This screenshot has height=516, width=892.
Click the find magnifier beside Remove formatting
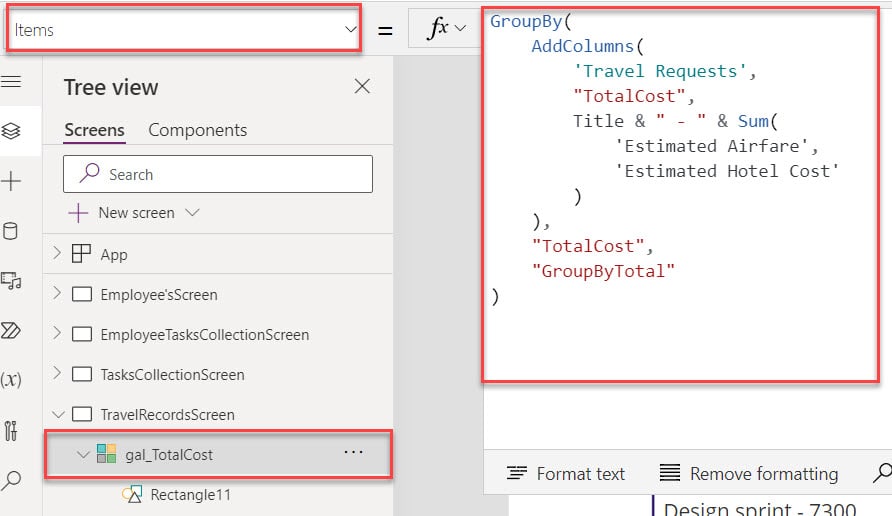882,472
